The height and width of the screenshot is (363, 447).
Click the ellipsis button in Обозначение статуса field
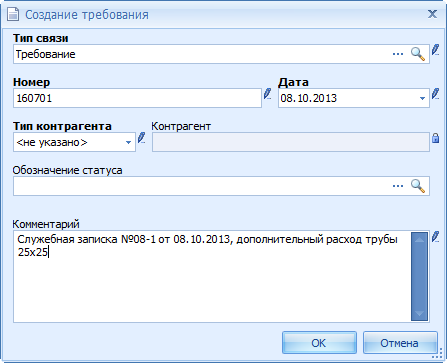click(x=398, y=186)
